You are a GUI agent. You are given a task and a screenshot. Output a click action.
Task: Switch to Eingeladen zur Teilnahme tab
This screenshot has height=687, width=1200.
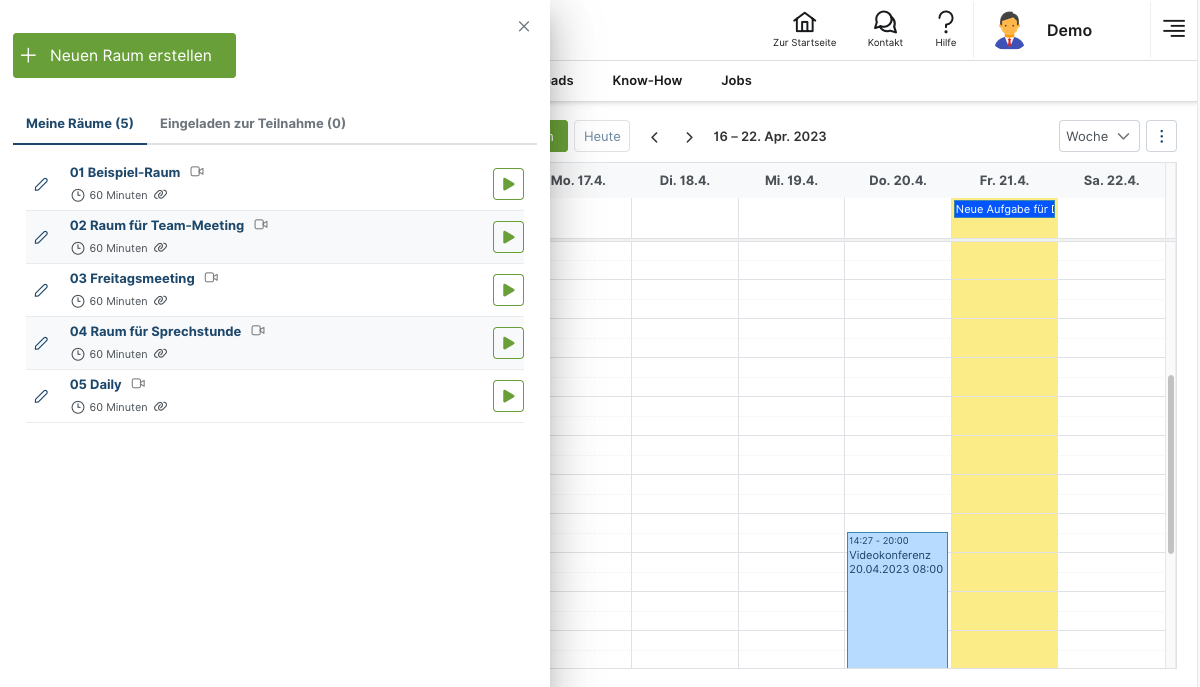pyautogui.click(x=253, y=124)
